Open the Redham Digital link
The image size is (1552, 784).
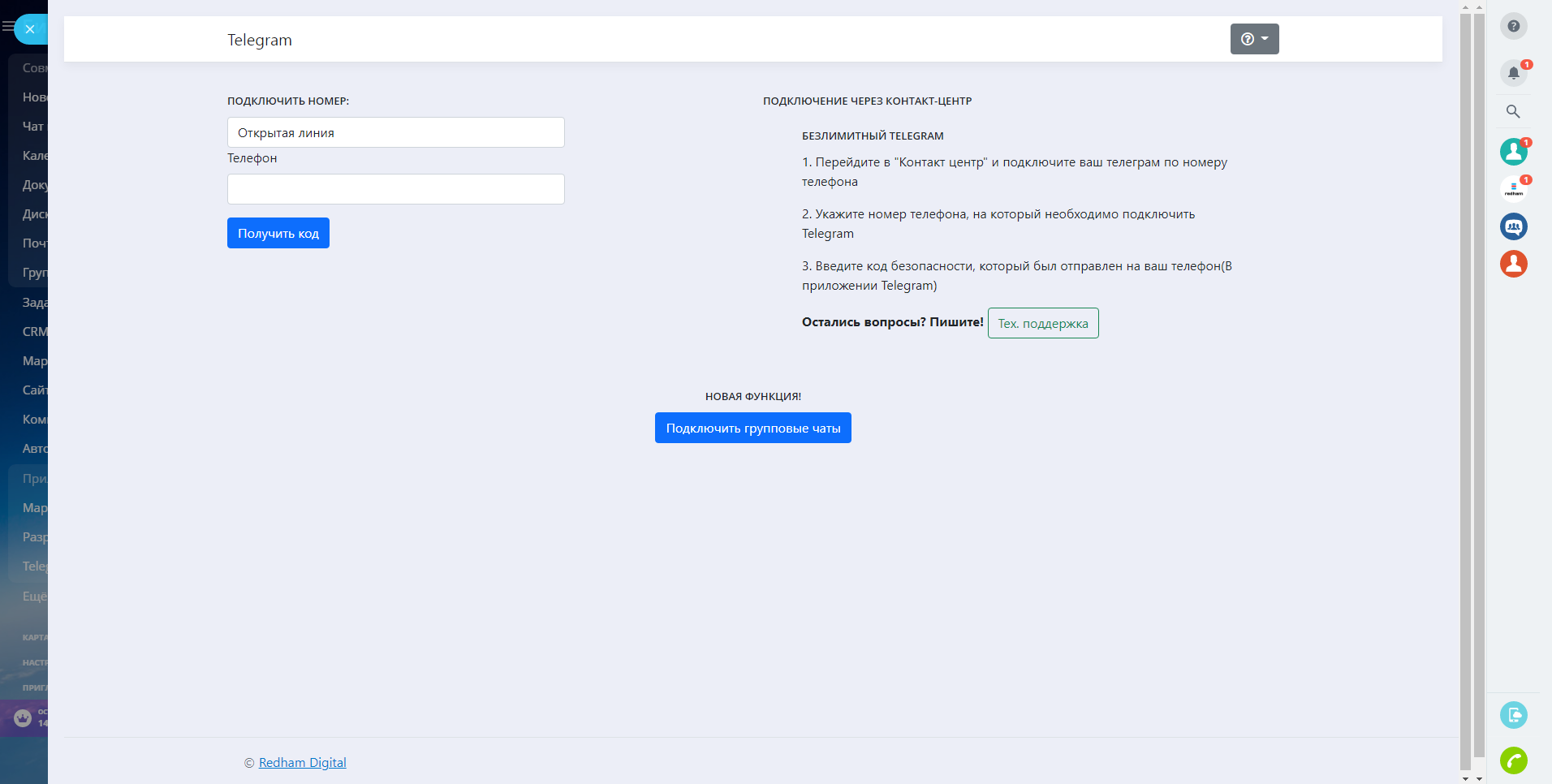tap(302, 763)
